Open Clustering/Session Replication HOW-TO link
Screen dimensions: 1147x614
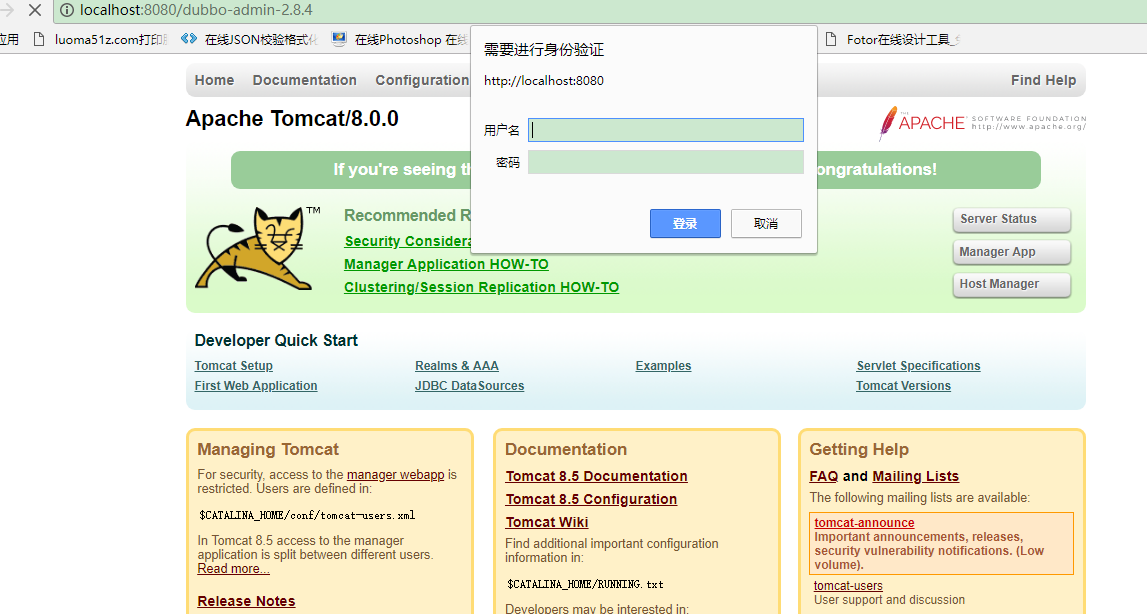(481, 288)
